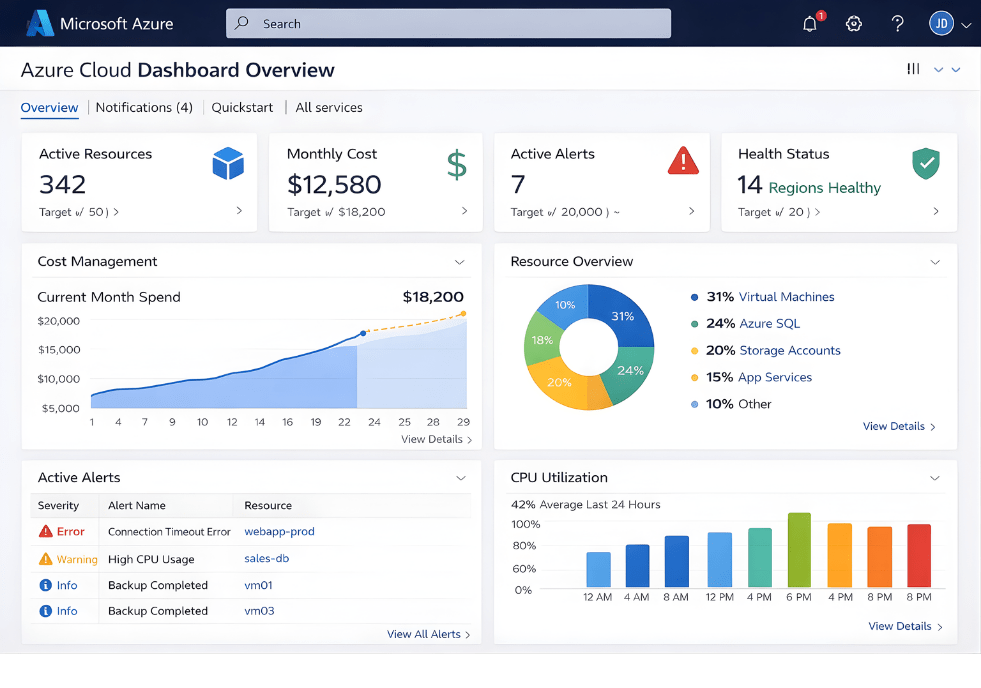Click View All Alerts link

coord(424,634)
